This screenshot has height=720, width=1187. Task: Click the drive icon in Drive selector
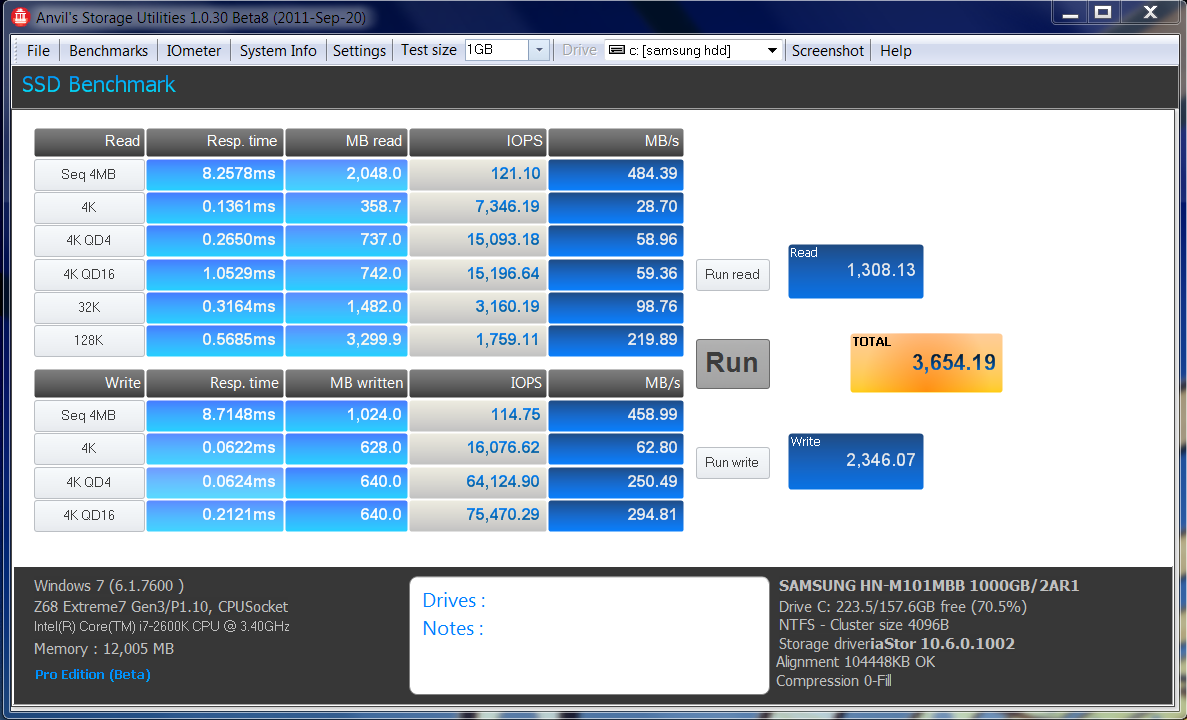click(617, 51)
